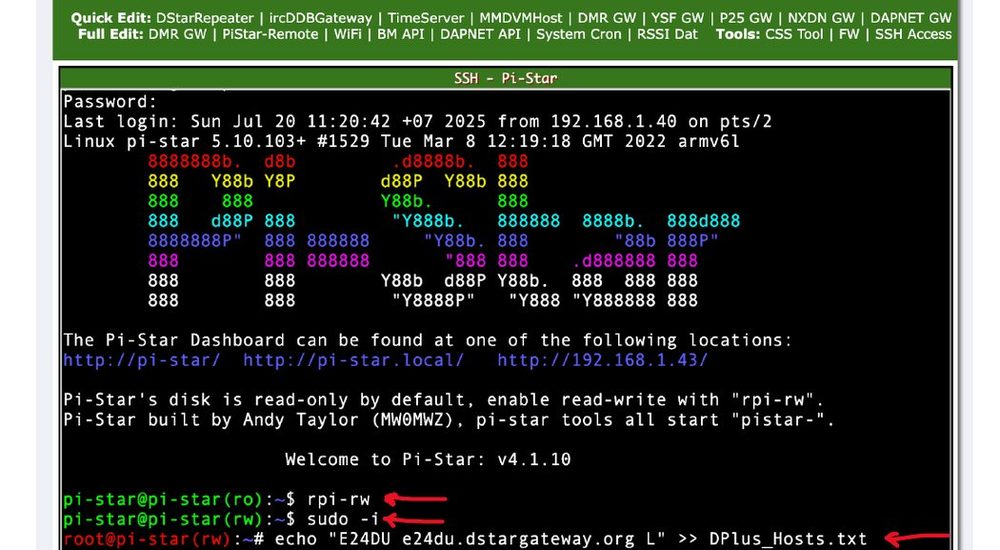Open NXDN GW quick edit link
The height and width of the screenshot is (550, 1000).
[821, 19]
